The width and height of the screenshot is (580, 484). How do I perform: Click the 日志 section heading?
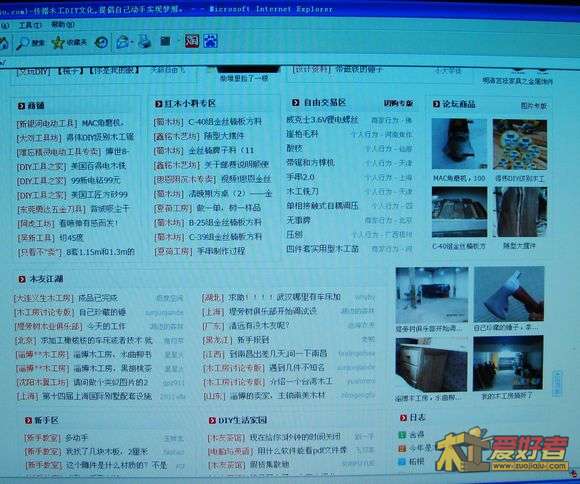click(x=417, y=418)
